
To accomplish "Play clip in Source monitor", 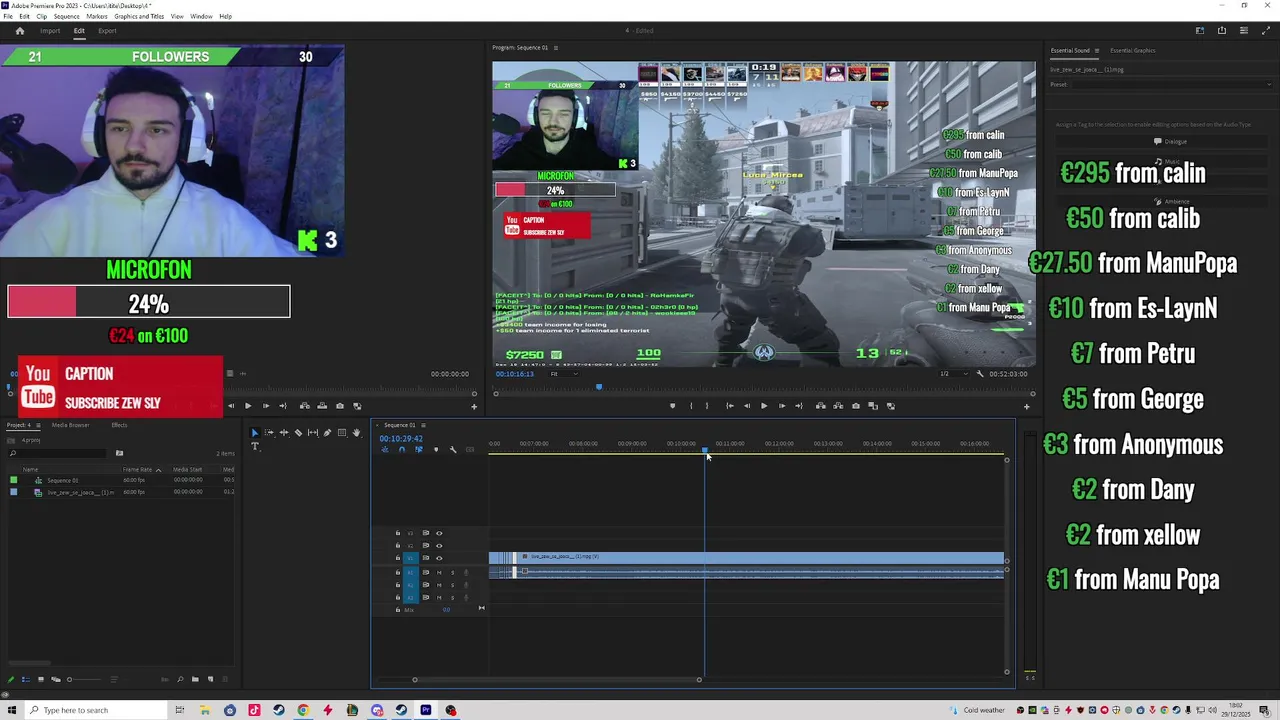I will point(248,406).
